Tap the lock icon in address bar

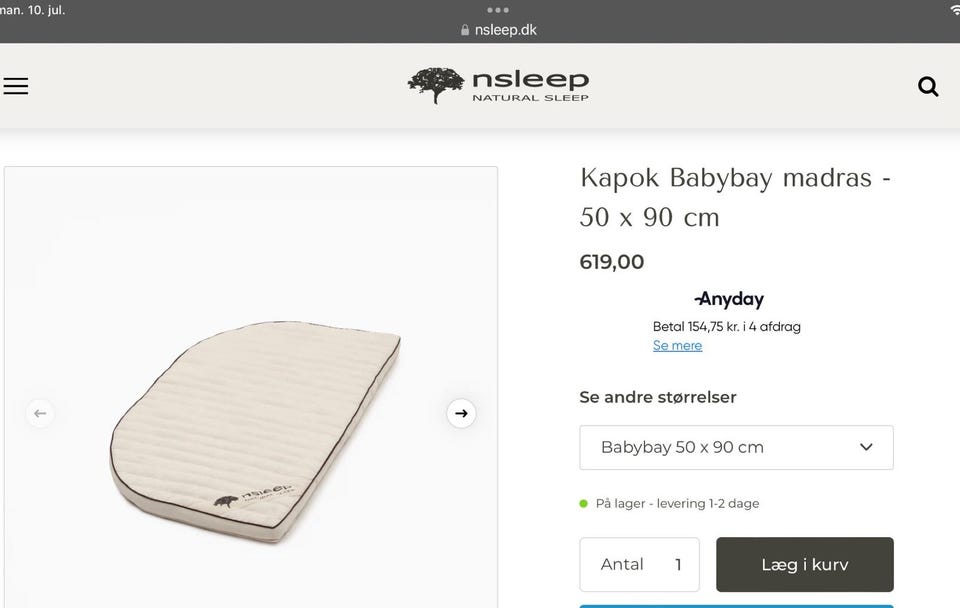(x=464, y=30)
